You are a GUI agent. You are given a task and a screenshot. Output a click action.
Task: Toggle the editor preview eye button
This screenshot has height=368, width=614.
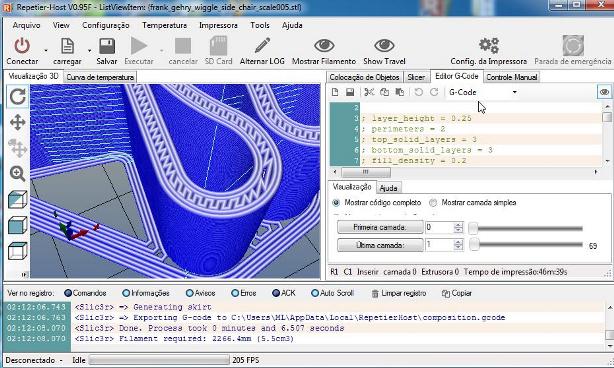tap(604, 92)
